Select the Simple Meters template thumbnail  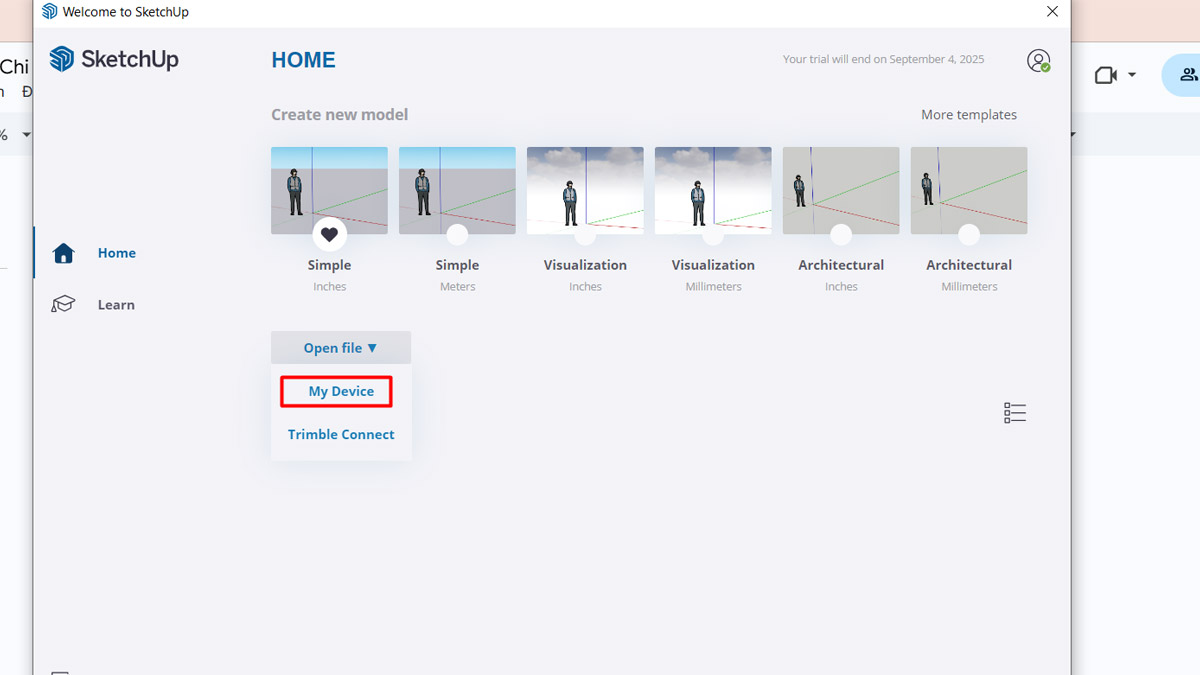pyautogui.click(x=457, y=190)
